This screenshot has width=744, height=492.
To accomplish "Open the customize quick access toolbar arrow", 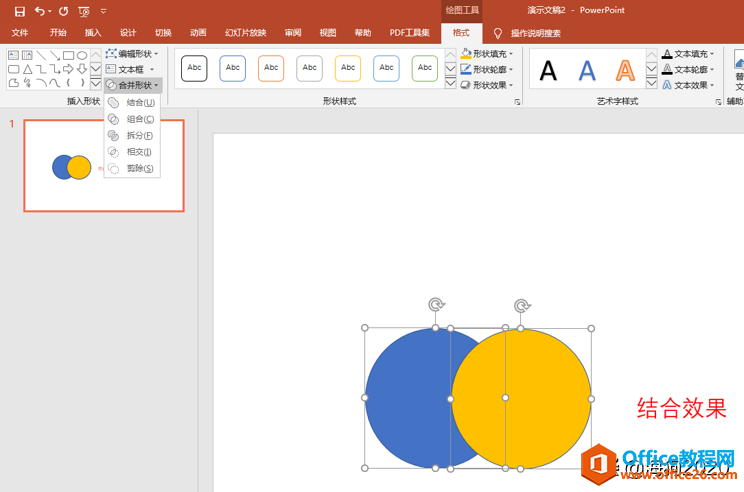I will (x=103, y=11).
